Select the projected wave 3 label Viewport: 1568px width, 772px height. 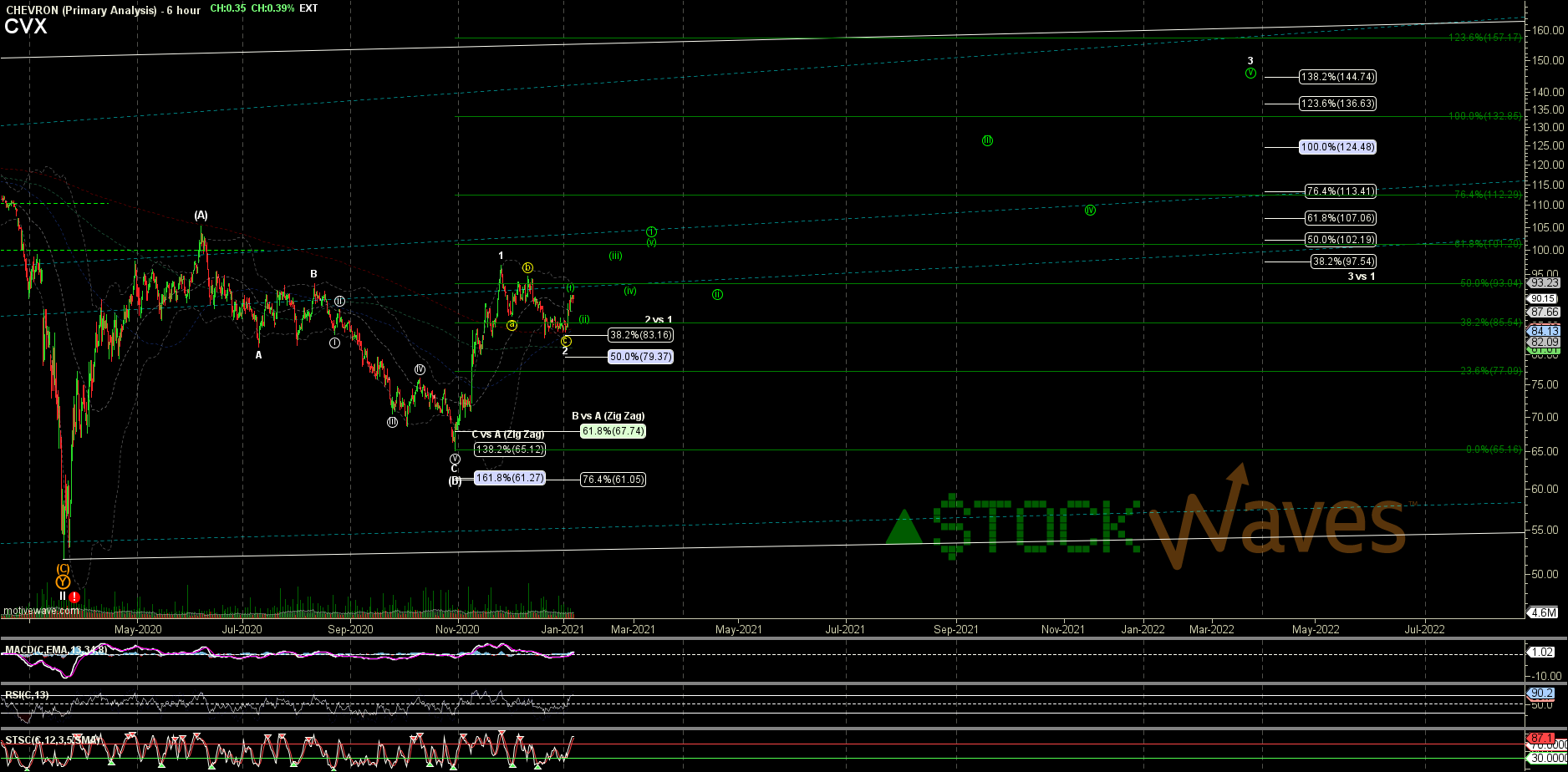click(x=1250, y=62)
